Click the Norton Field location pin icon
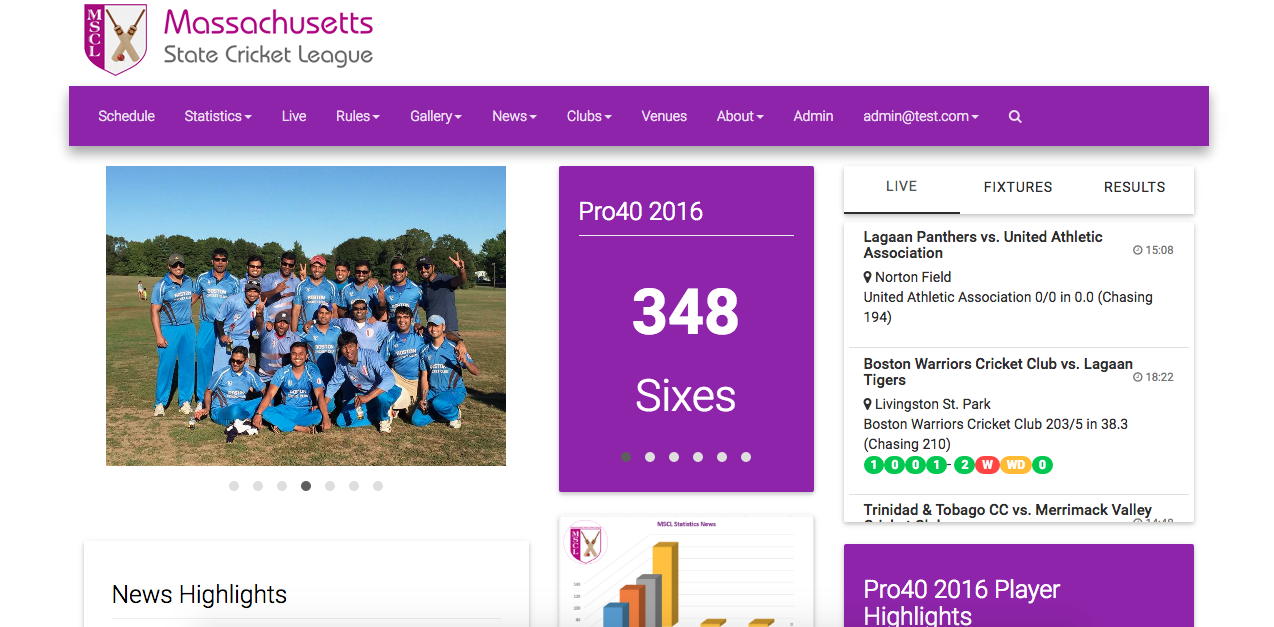This screenshot has height=627, width=1274. pos(868,277)
